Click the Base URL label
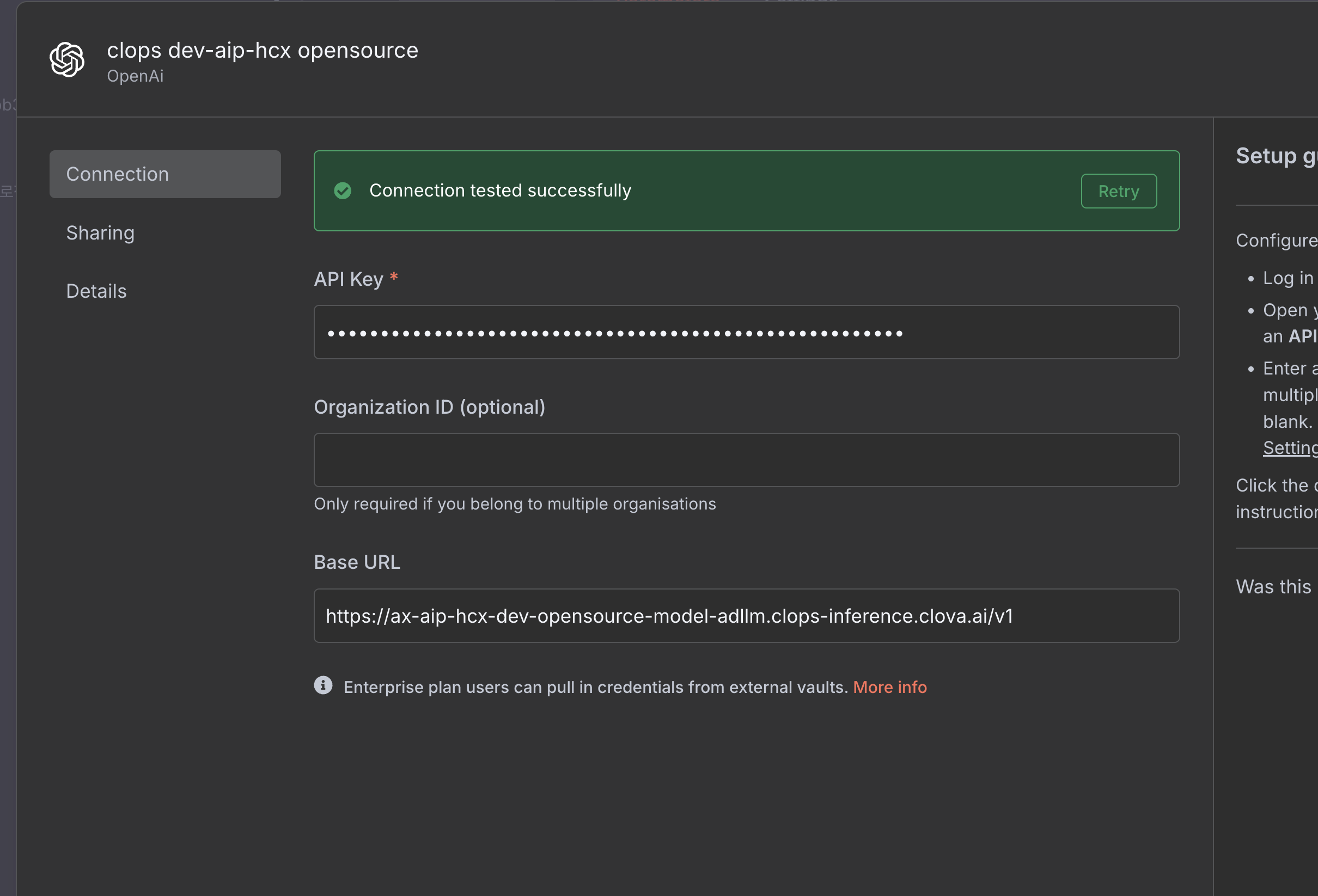This screenshot has height=896, width=1318. tap(357, 562)
